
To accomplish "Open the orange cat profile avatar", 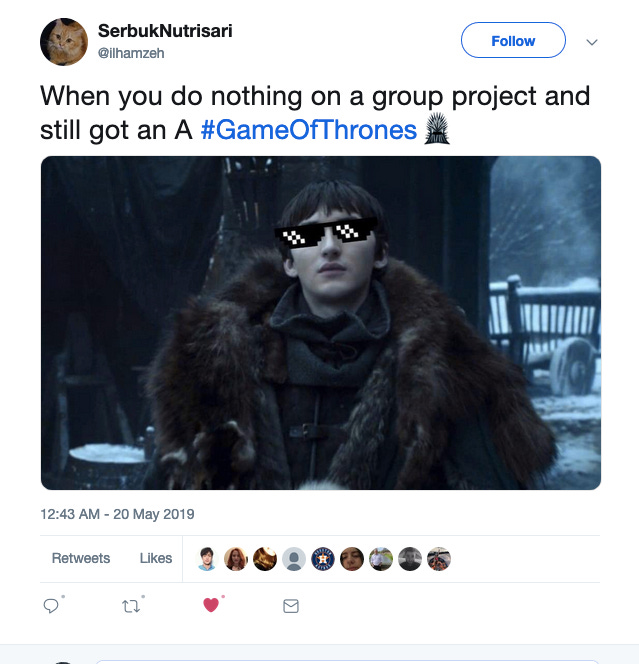I will (x=64, y=42).
